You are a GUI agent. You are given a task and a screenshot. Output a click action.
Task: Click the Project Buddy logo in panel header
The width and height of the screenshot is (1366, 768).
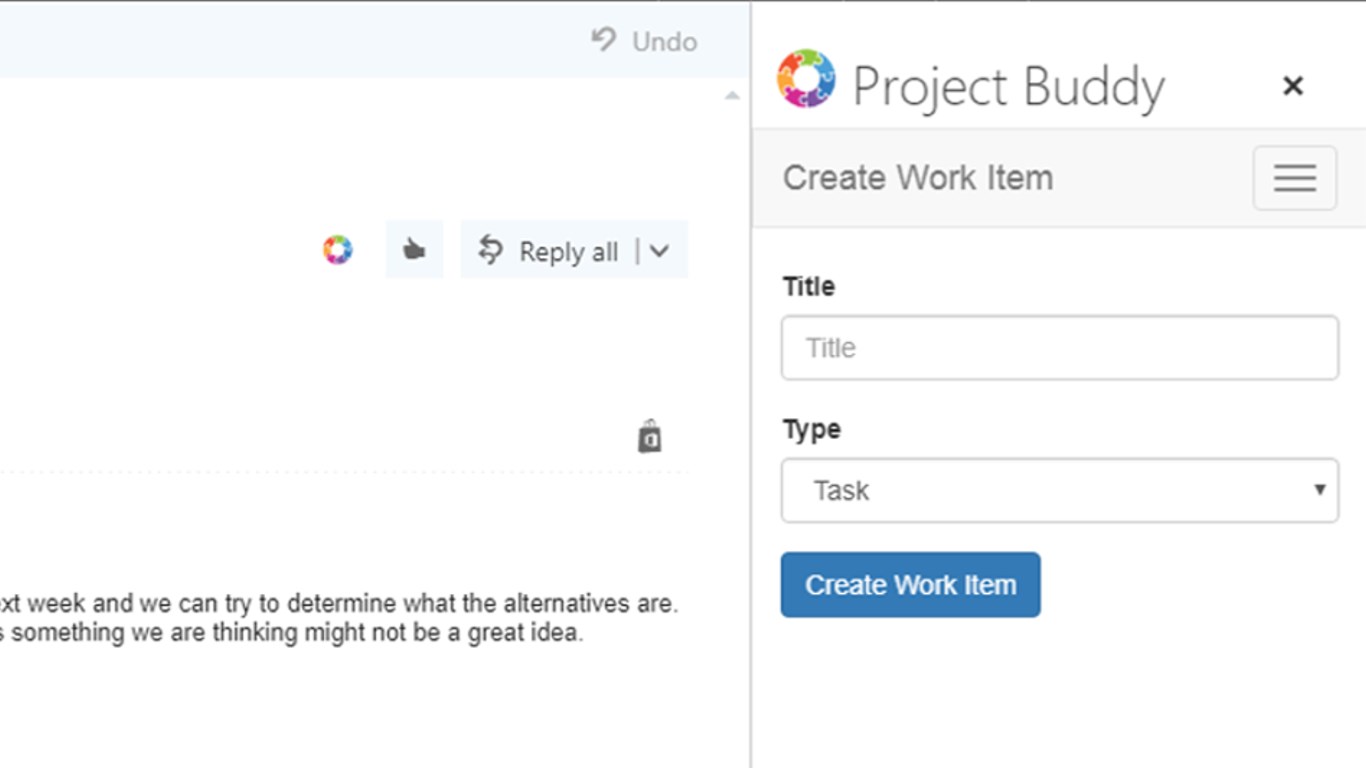pos(806,79)
